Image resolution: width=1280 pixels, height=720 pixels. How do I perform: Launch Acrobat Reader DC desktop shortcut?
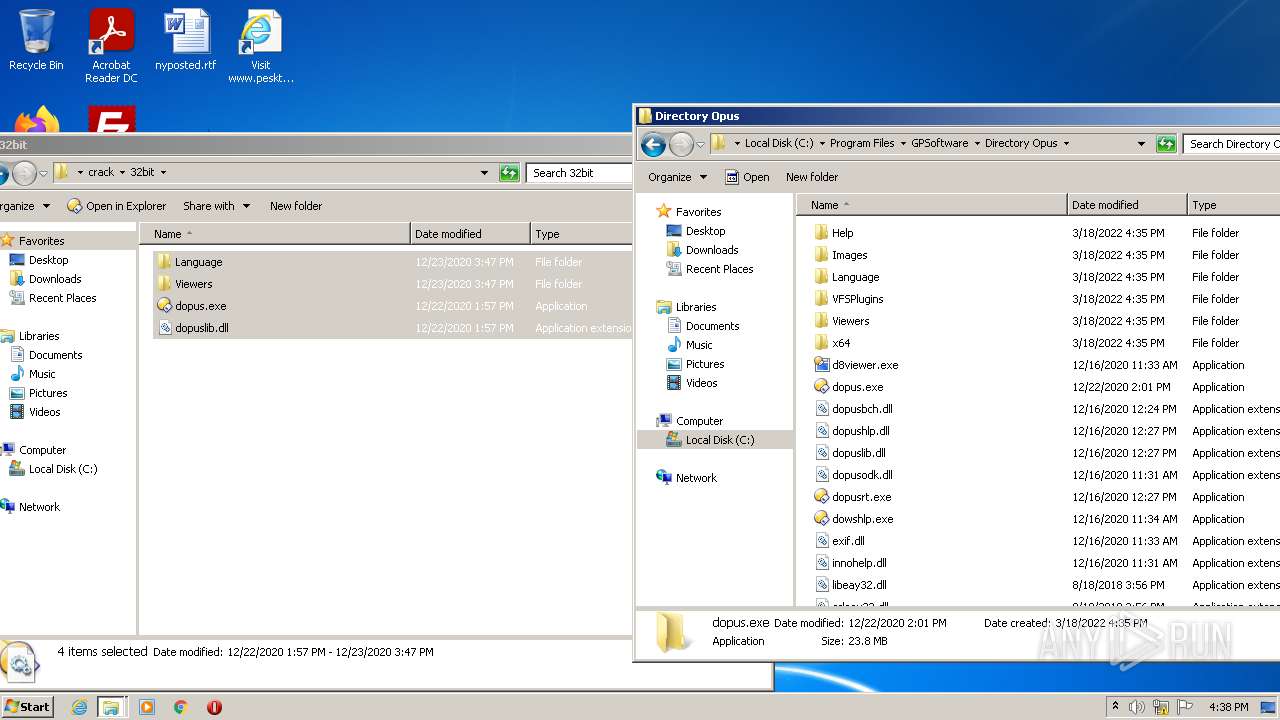click(x=111, y=46)
